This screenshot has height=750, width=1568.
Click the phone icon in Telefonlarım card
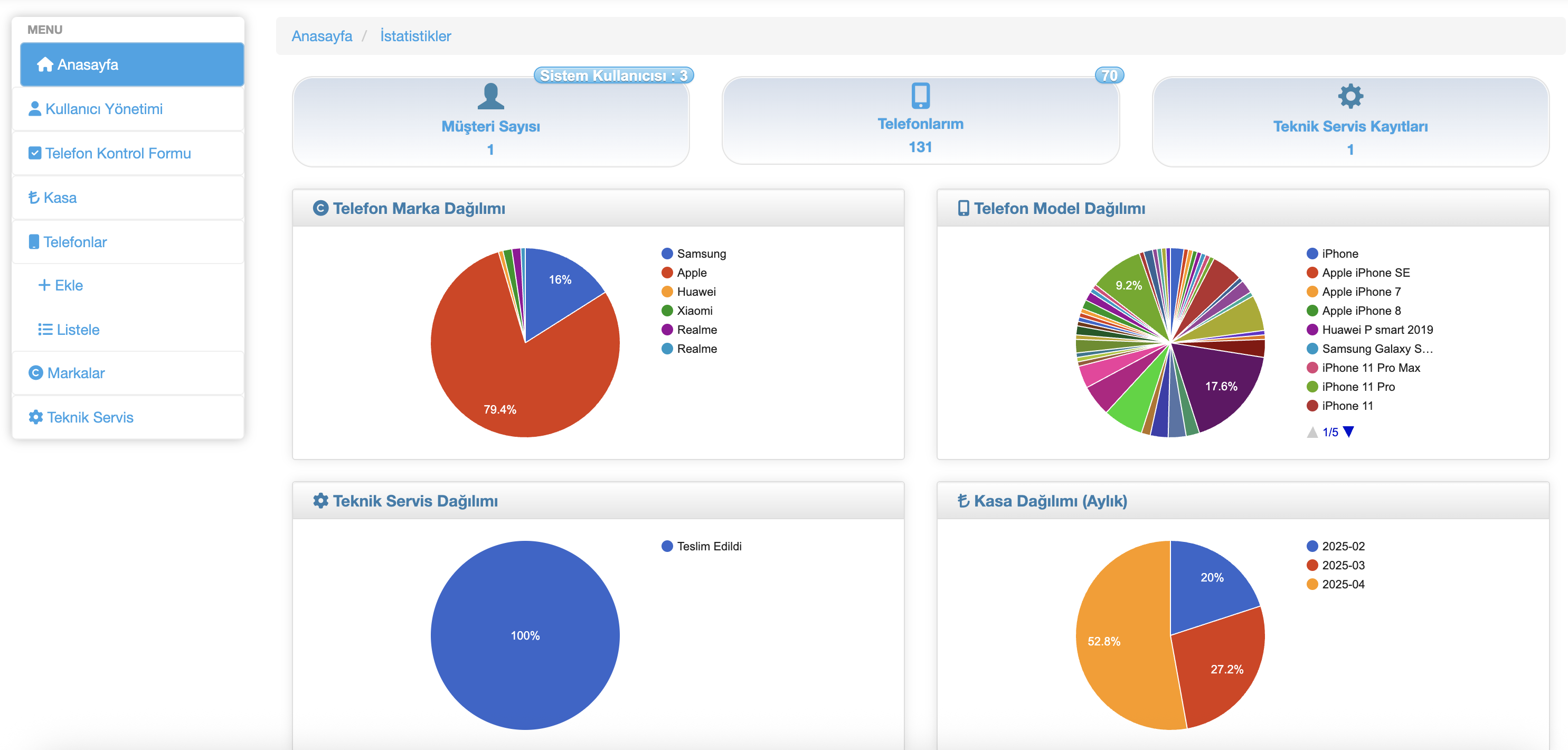(920, 96)
